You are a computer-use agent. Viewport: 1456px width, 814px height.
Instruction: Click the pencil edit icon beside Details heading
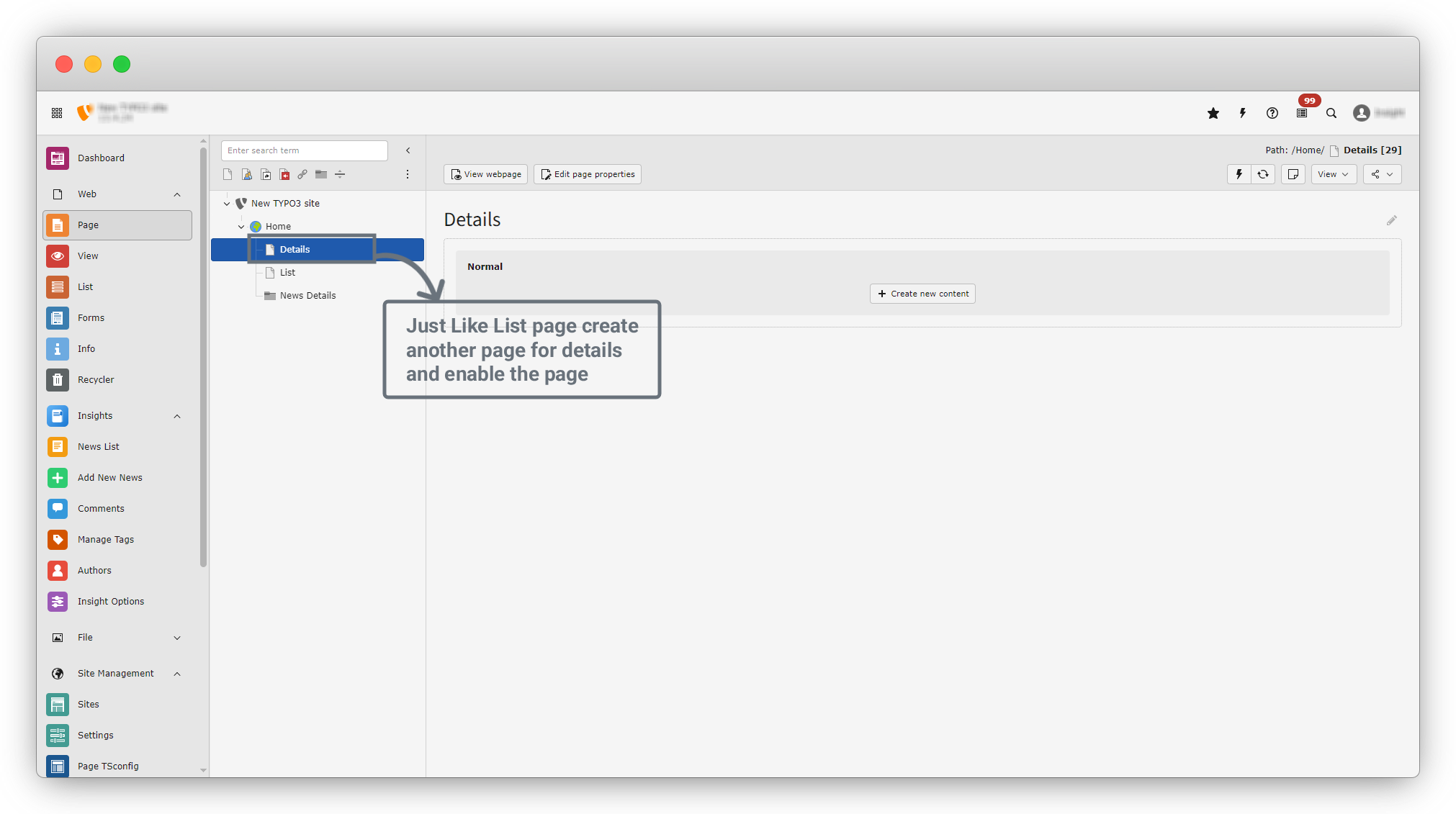click(x=1391, y=221)
